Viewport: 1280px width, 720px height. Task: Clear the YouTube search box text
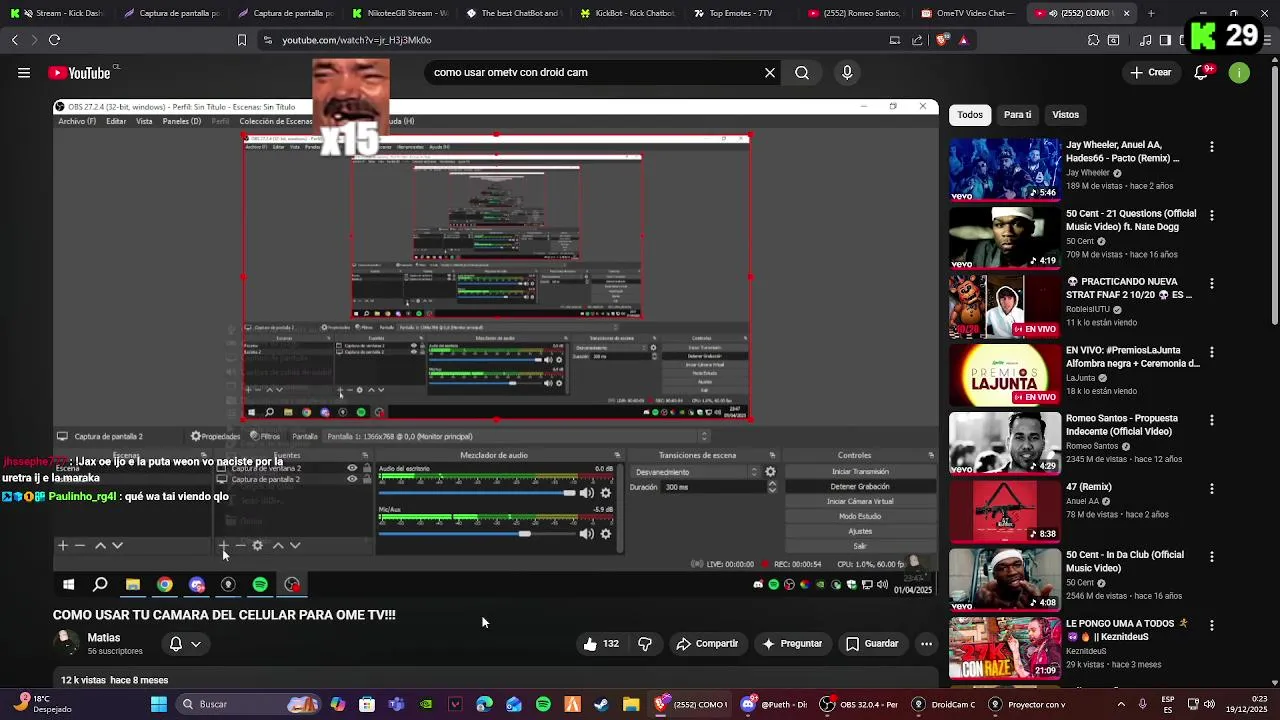770,73
